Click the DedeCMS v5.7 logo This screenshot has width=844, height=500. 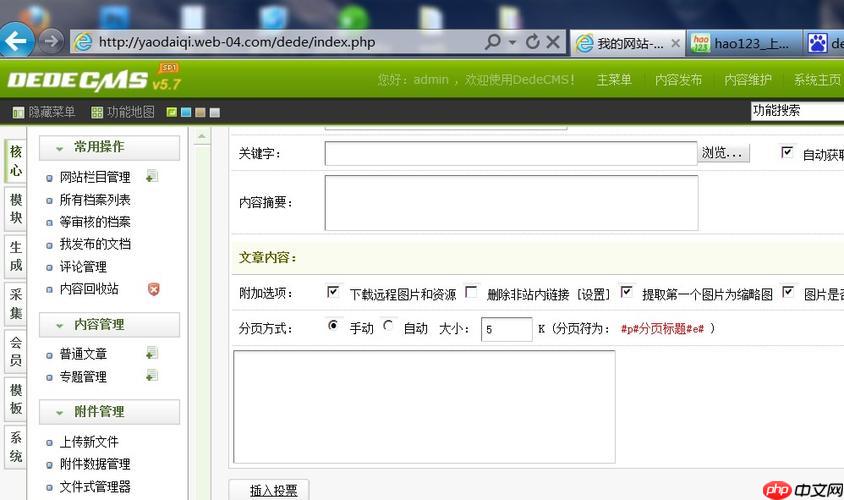(x=94, y=80)
